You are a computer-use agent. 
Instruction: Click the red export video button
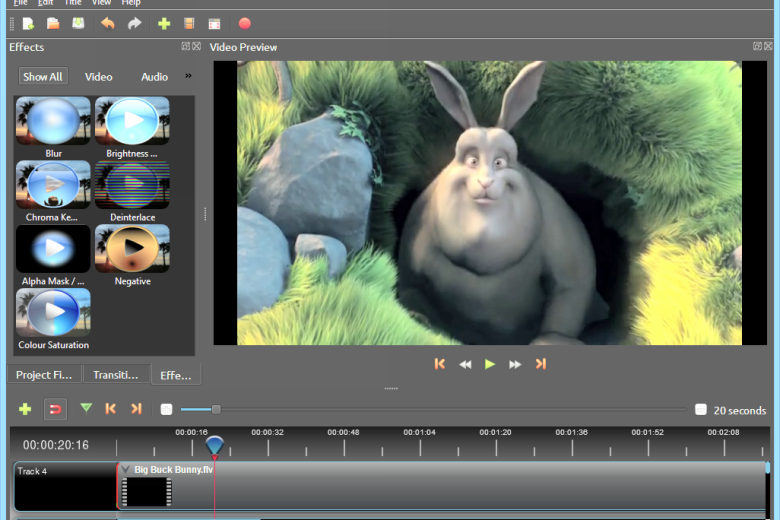coord(244,23)
